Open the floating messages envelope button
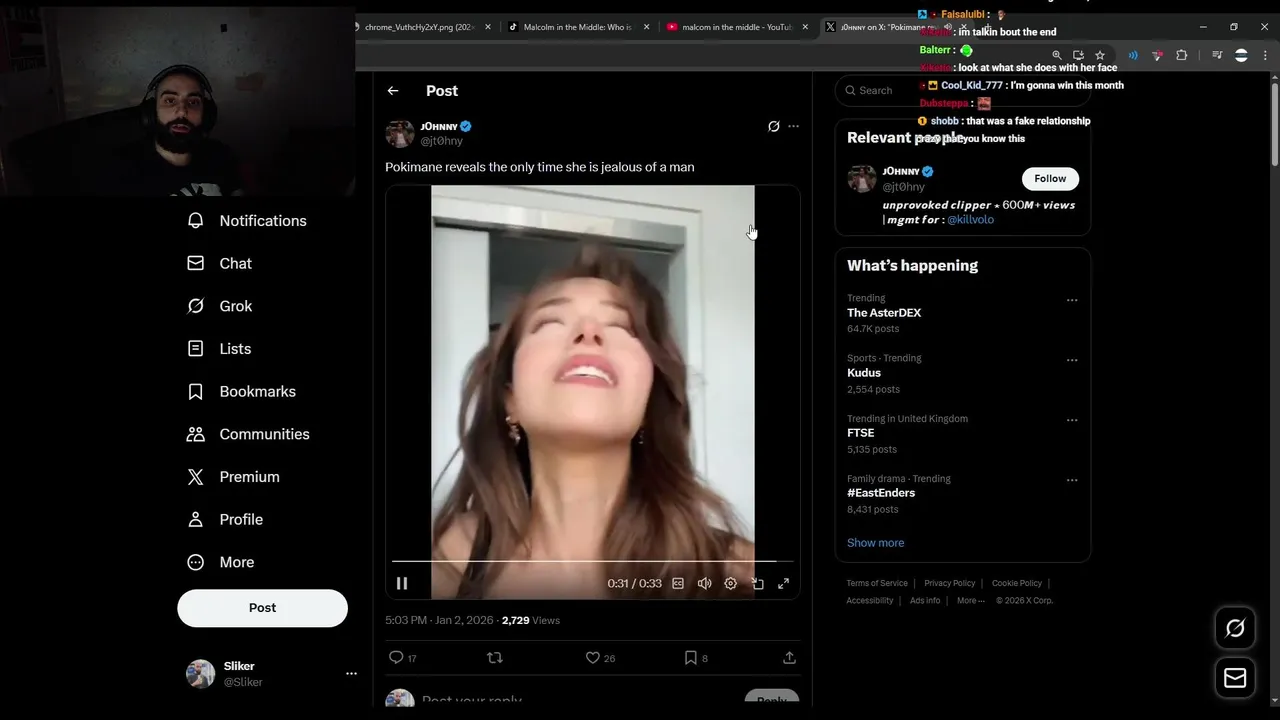The width and height of the screenshot is (1280, 720). click(1235, 678)
